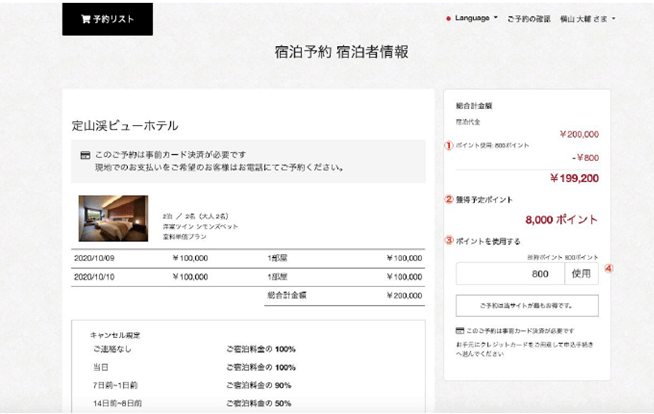Viewport: 654px width, 414px height.
Task: Open ご予約の確認 link
Action: pyautogui.click(x=528, y=19)
